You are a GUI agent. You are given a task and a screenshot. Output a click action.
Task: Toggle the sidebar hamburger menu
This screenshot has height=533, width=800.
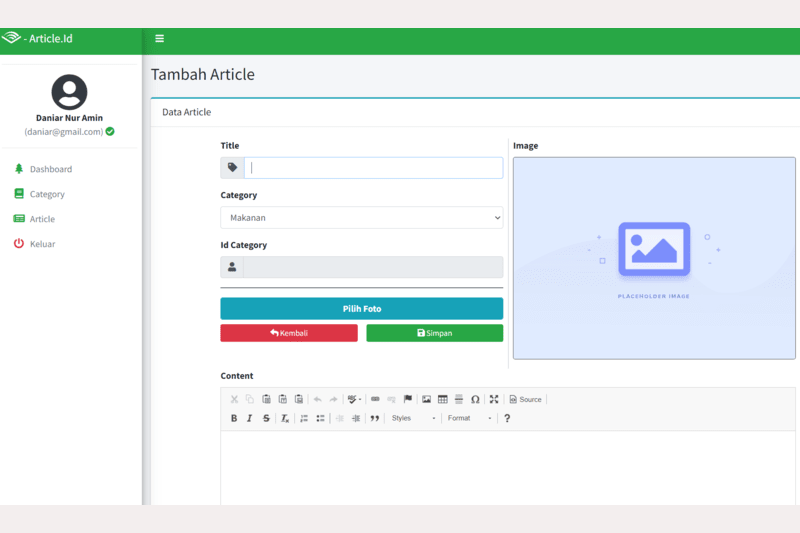tap(160, 39)
